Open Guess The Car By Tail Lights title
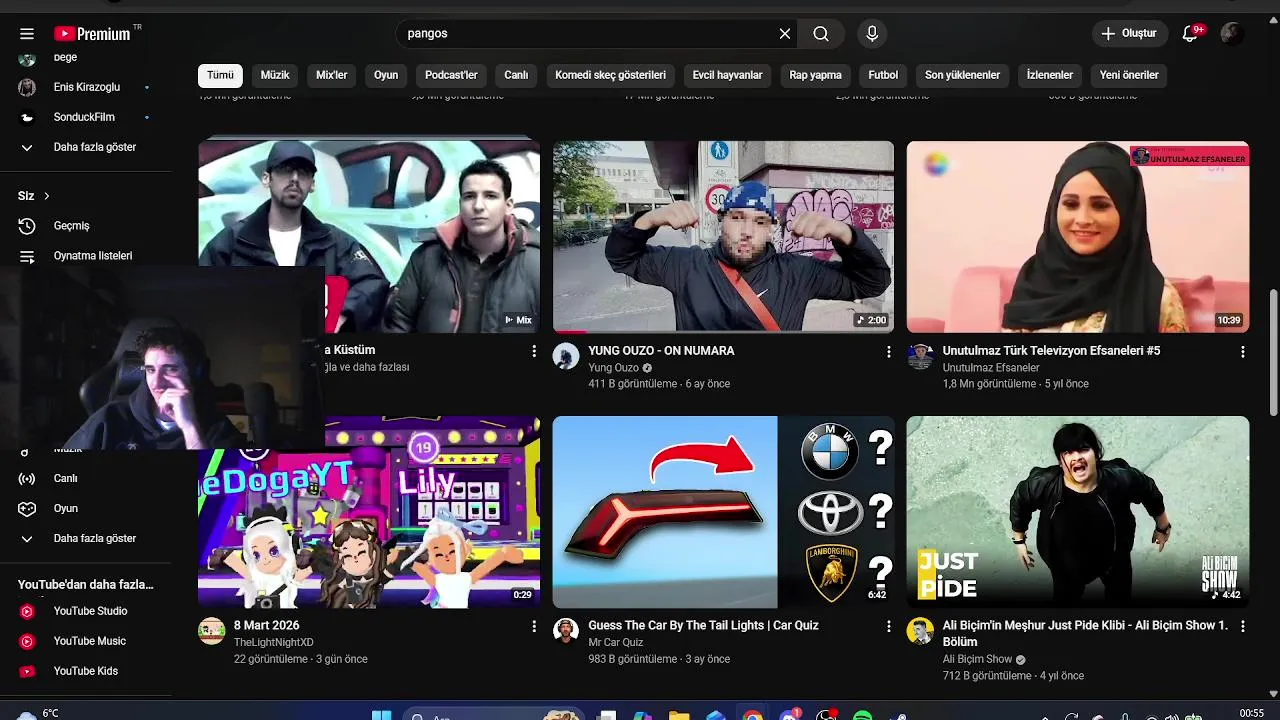1280x720 pixels. coord(703,625)
